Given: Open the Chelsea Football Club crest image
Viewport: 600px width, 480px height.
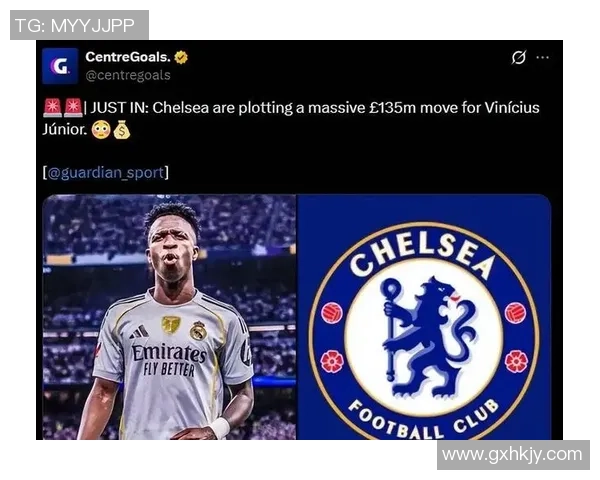Looking at the screenshot, I should pyautogui.click(x=424, y=317).
